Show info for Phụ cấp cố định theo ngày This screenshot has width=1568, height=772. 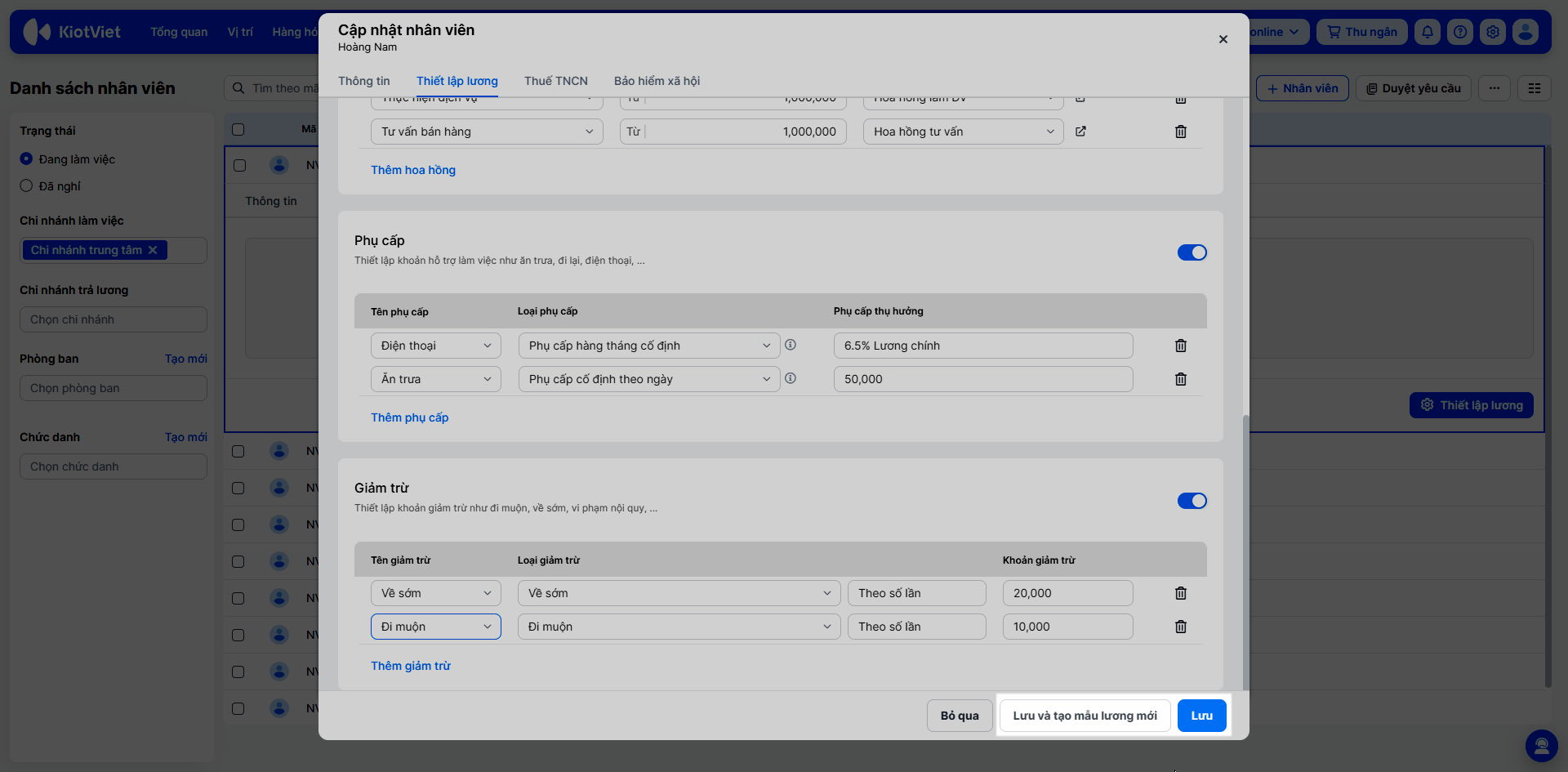791,378
